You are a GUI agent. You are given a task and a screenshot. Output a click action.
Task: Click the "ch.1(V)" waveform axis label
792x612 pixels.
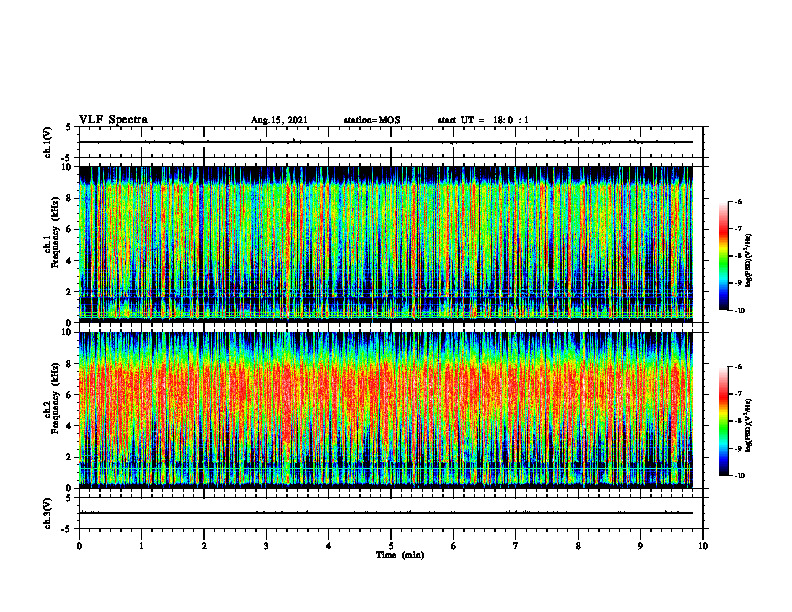pyautogui.click(x=47, y=142)
